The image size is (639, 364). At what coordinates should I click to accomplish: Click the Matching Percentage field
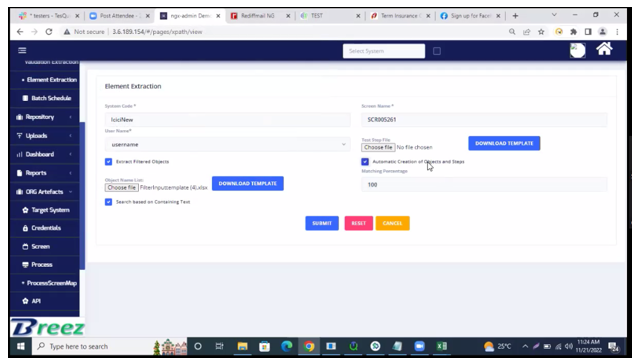pos(484,185)
